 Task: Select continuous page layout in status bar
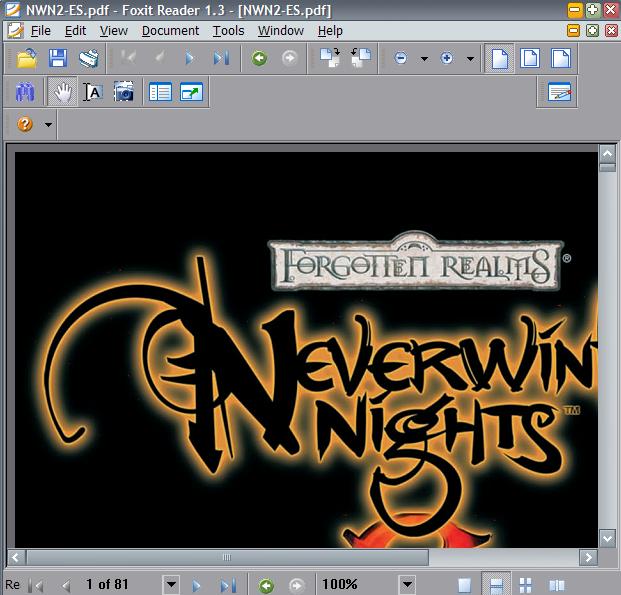496,584
